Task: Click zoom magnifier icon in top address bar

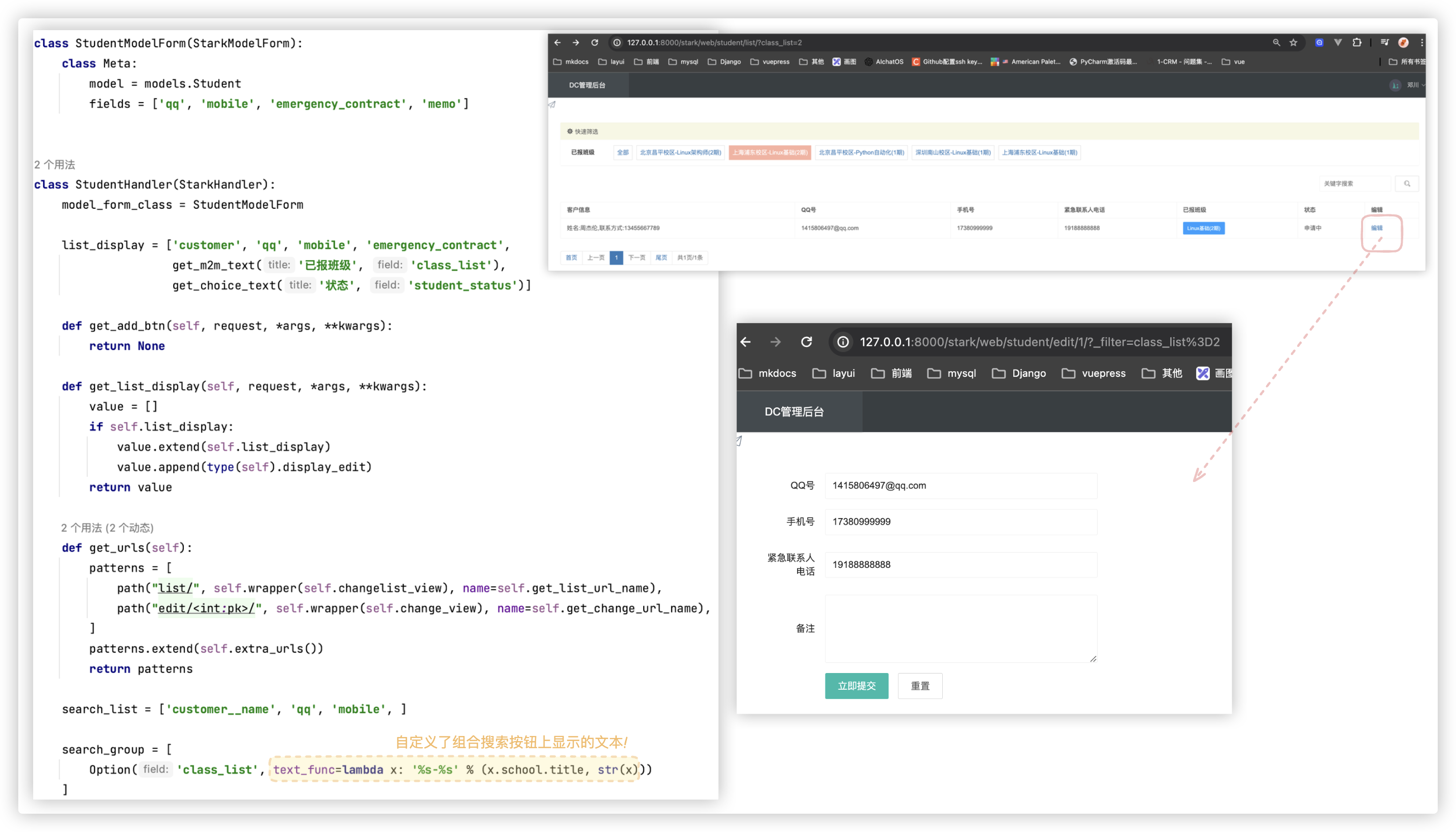Action: pos(1276,43)
